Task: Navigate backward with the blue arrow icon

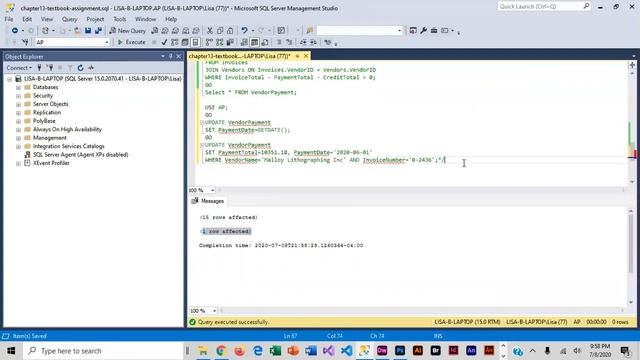Action: pyautogui.click(x=15, y=31)
